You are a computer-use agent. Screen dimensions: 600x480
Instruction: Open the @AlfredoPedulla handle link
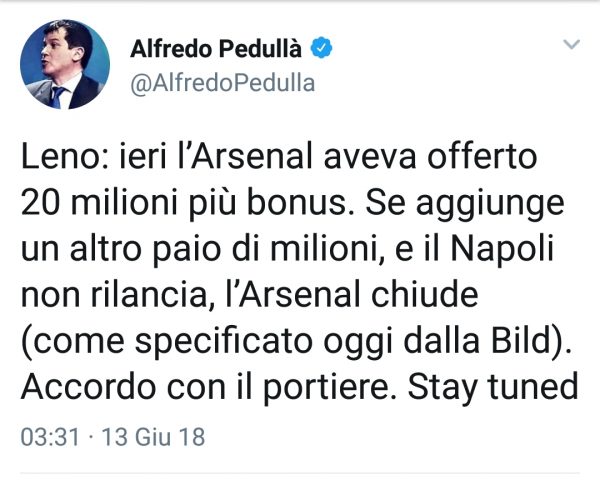(x=222, y=84)
